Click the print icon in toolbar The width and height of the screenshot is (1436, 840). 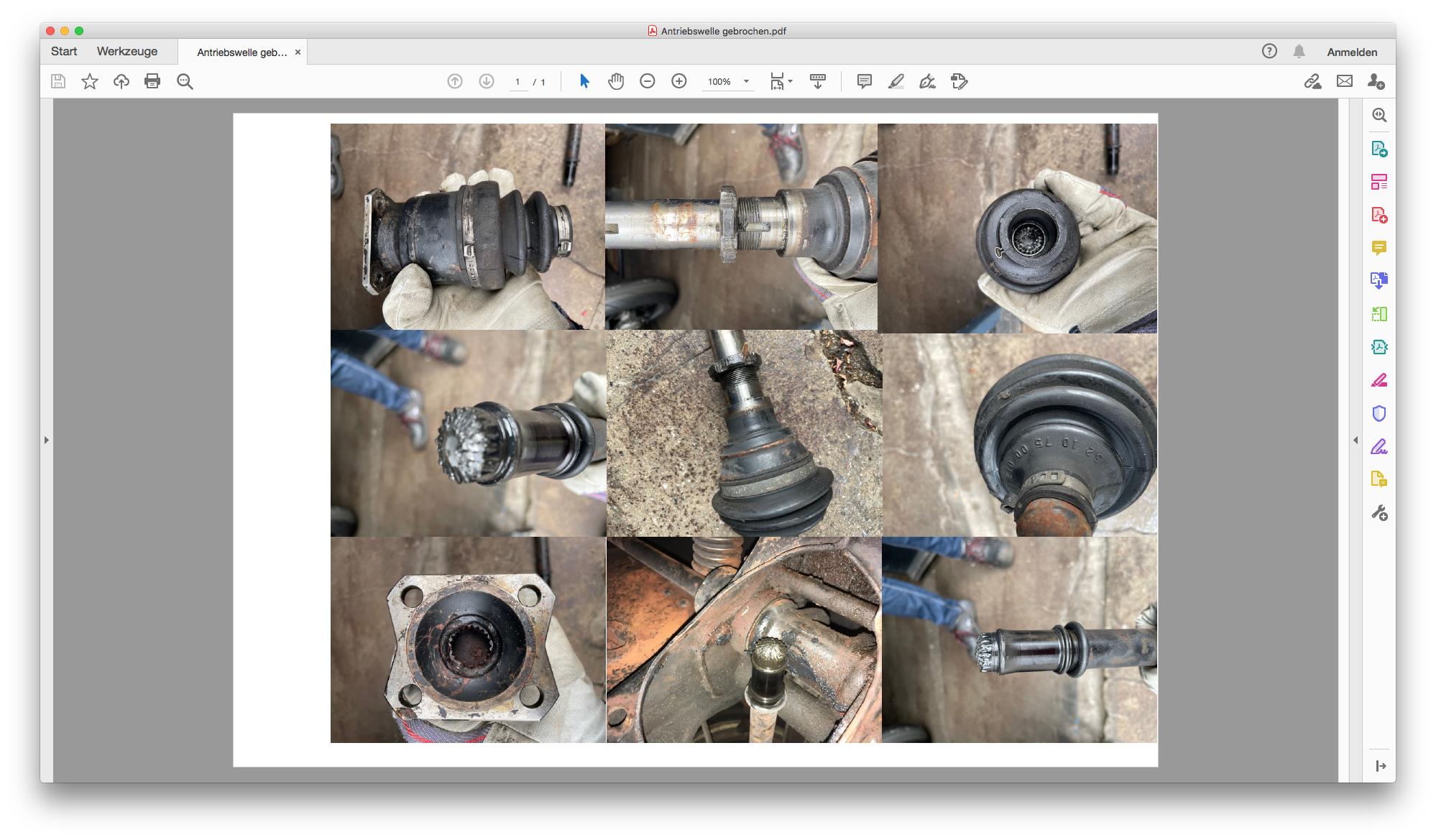[152, 81]
